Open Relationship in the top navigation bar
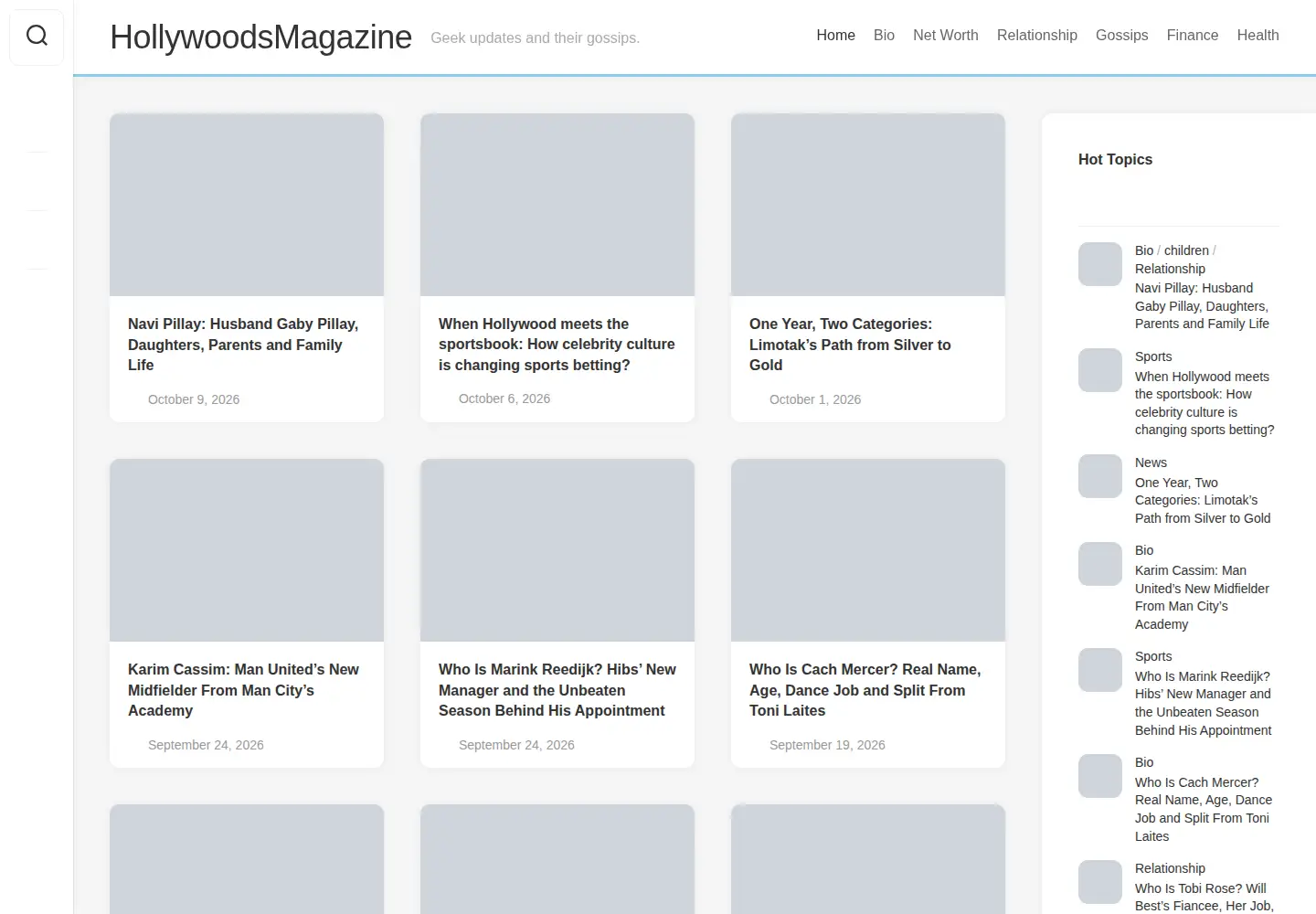The height and width of the screenshot is (914, 1316). 1036,36
